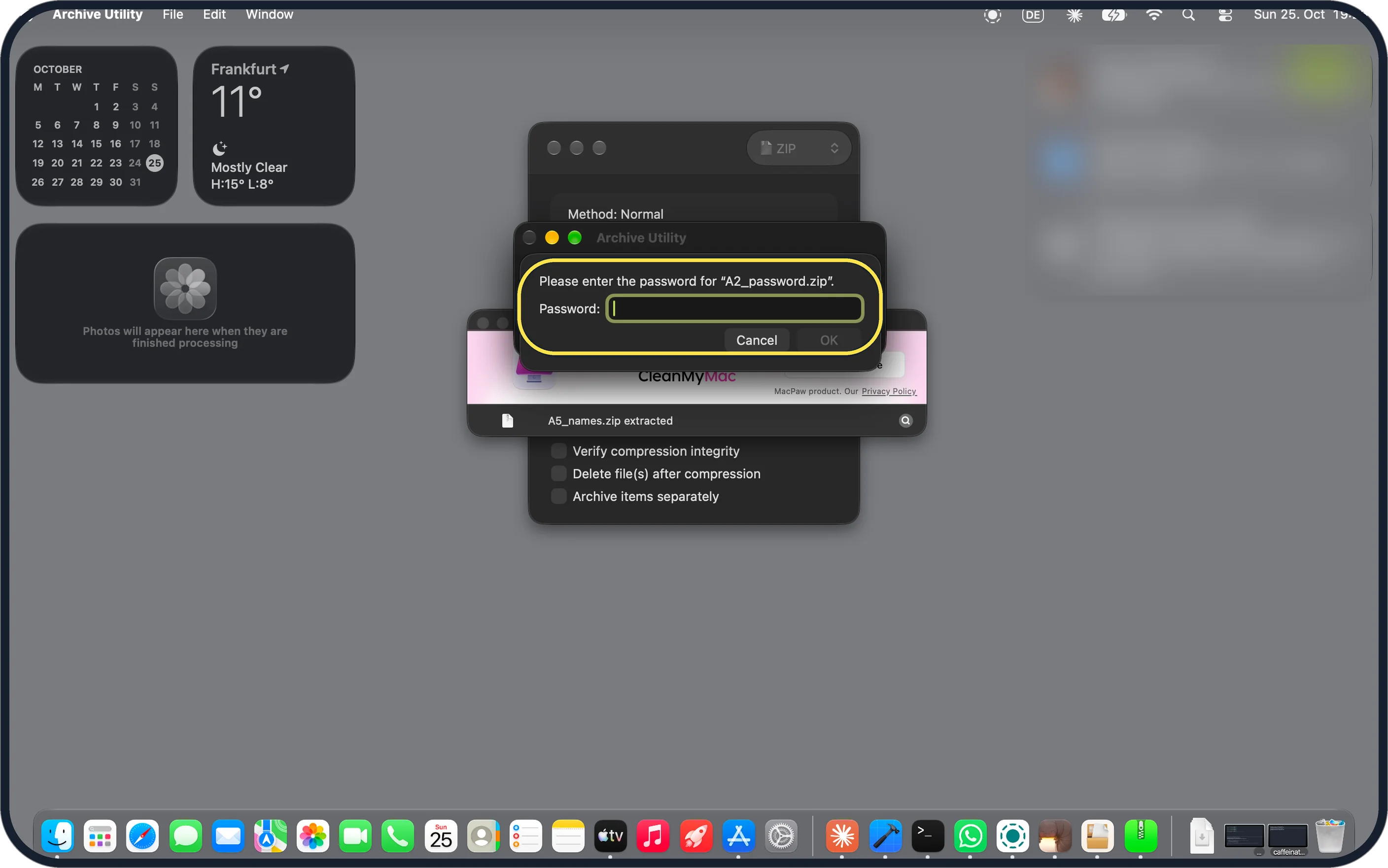Open the Edit menu
Viewport: 1388px width, 868px height.
click(214, 14)
